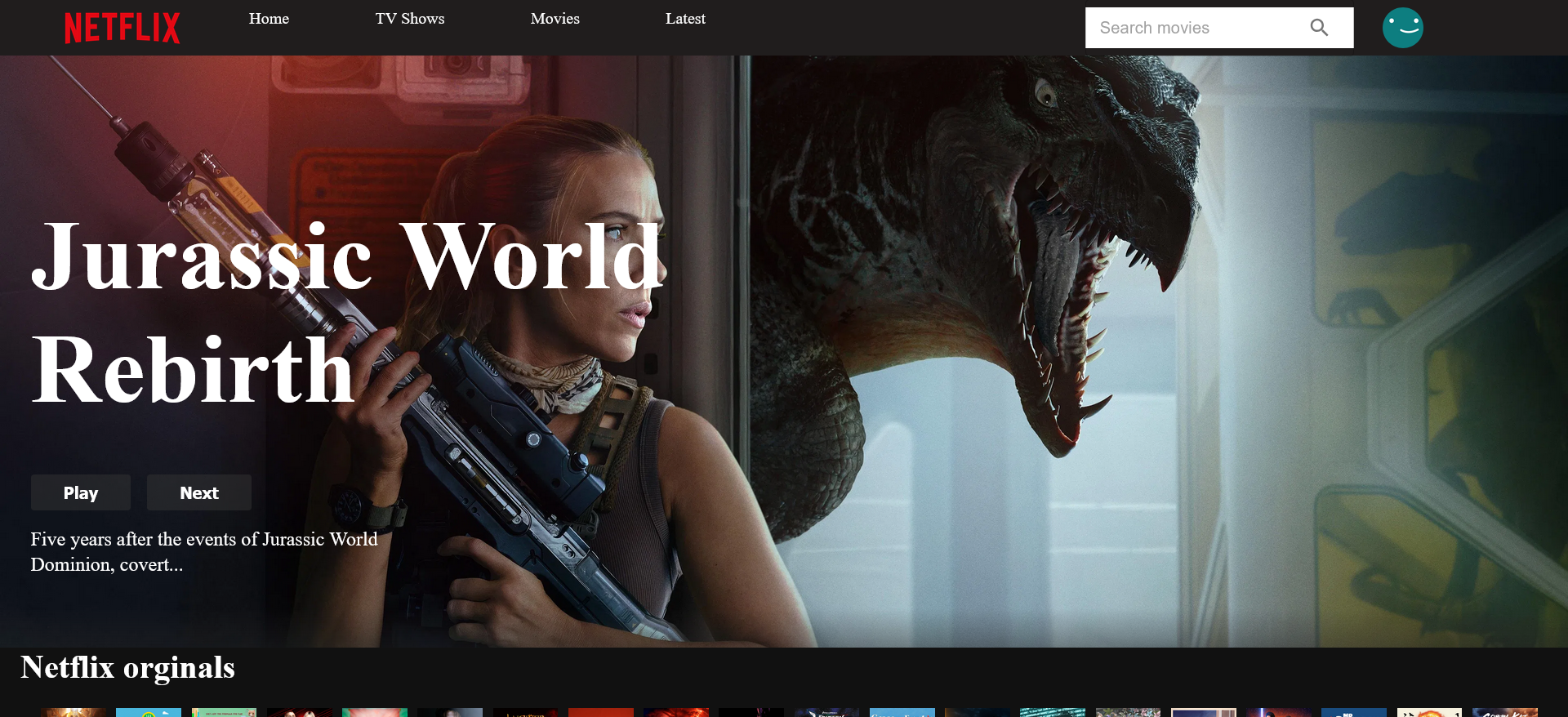Open the Latest section
The image size is (1568, 717).
click(685, 19)
